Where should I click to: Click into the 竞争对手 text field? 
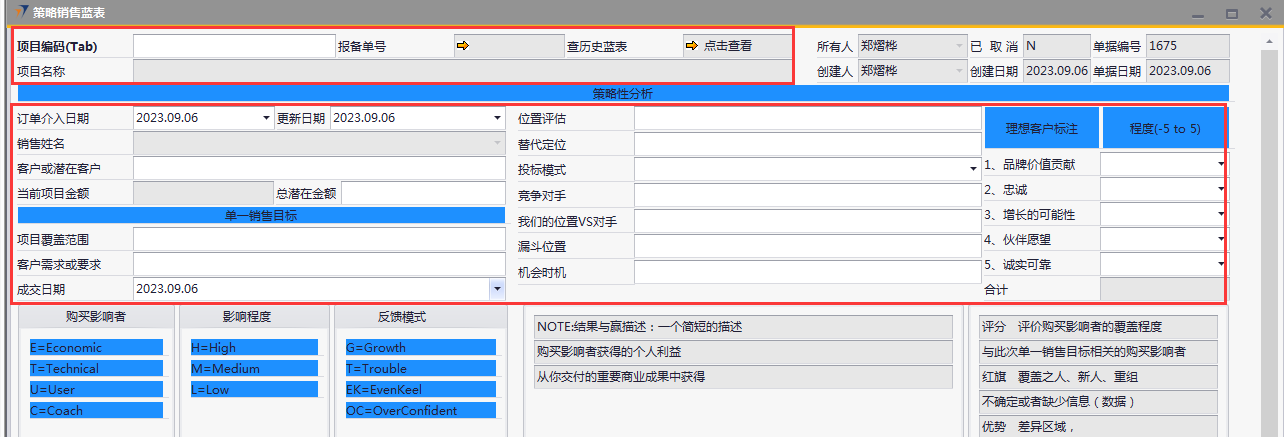click(807, 195)
